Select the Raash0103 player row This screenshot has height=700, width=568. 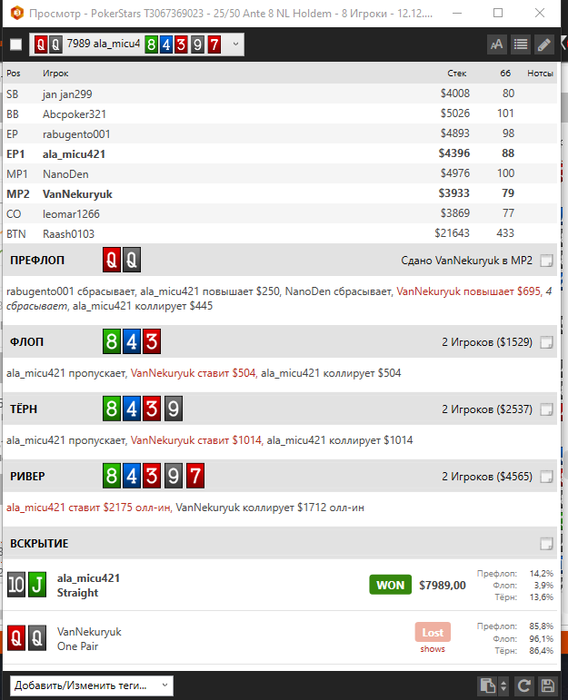tap(280, 233)
